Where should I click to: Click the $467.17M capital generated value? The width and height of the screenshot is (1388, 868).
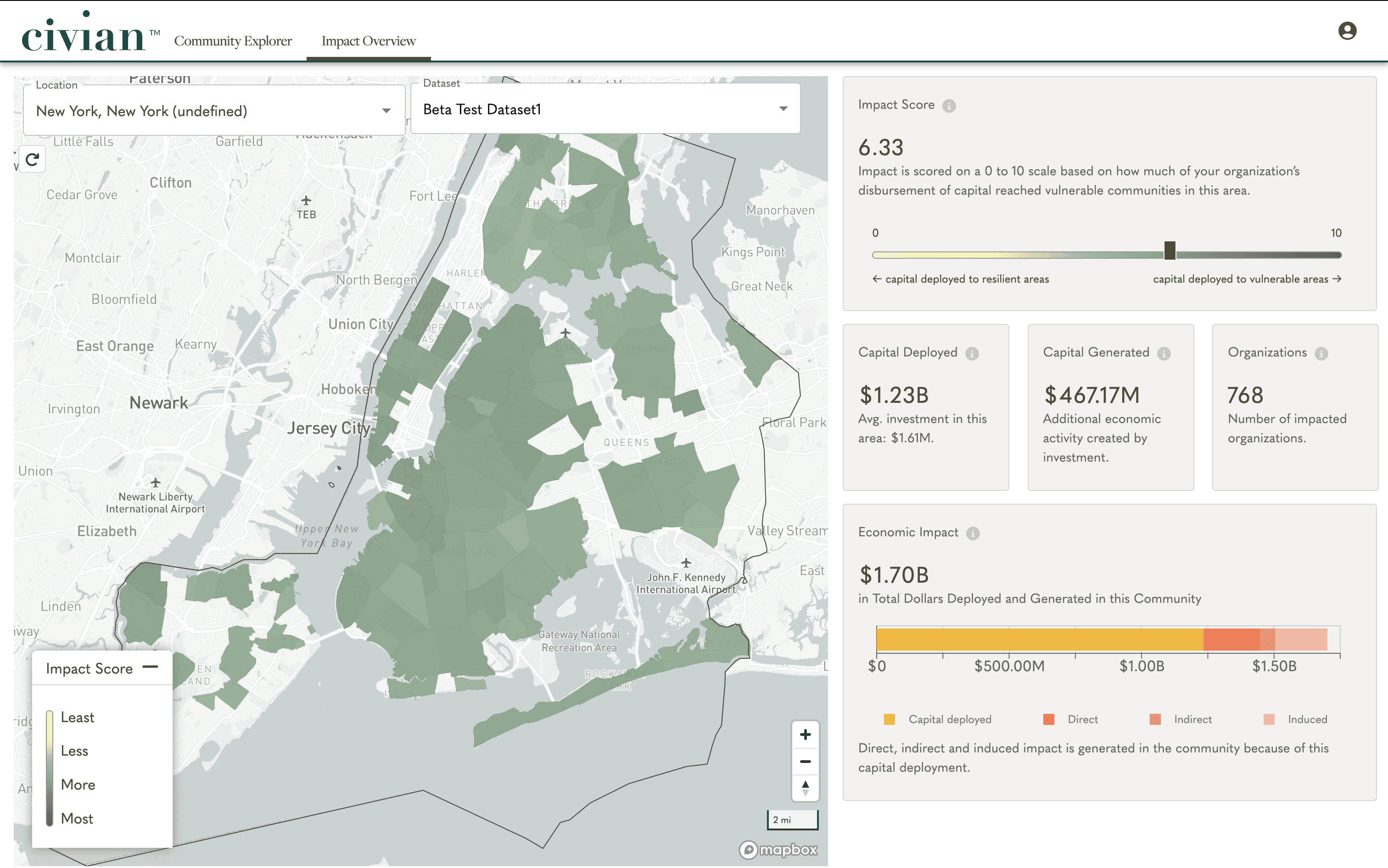[x=1091, y=395]
